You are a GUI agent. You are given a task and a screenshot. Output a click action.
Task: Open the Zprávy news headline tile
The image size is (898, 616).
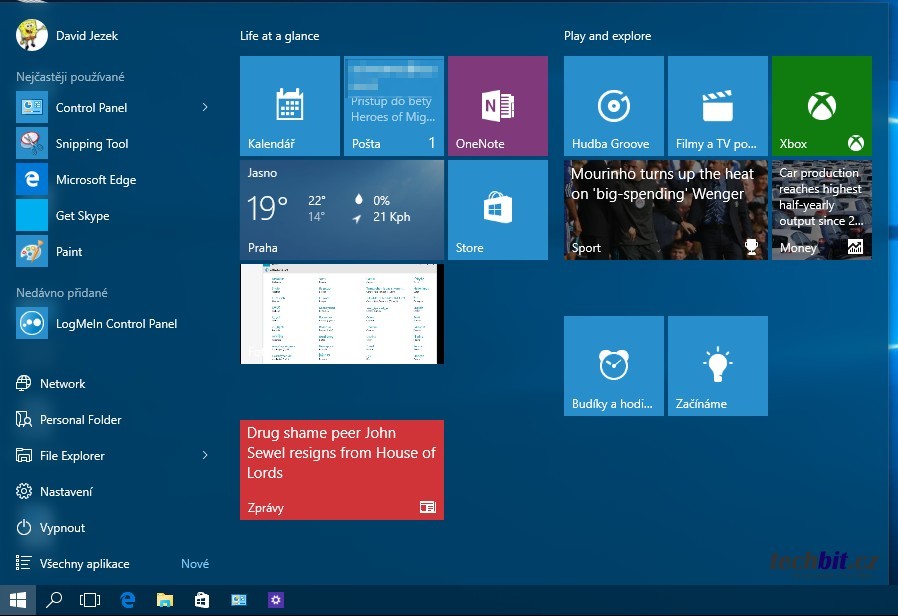coord(342,470)
